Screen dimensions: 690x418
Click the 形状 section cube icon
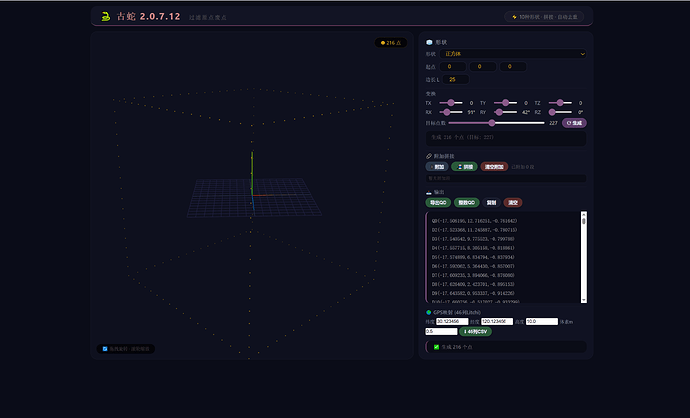[x=429, y=42]
